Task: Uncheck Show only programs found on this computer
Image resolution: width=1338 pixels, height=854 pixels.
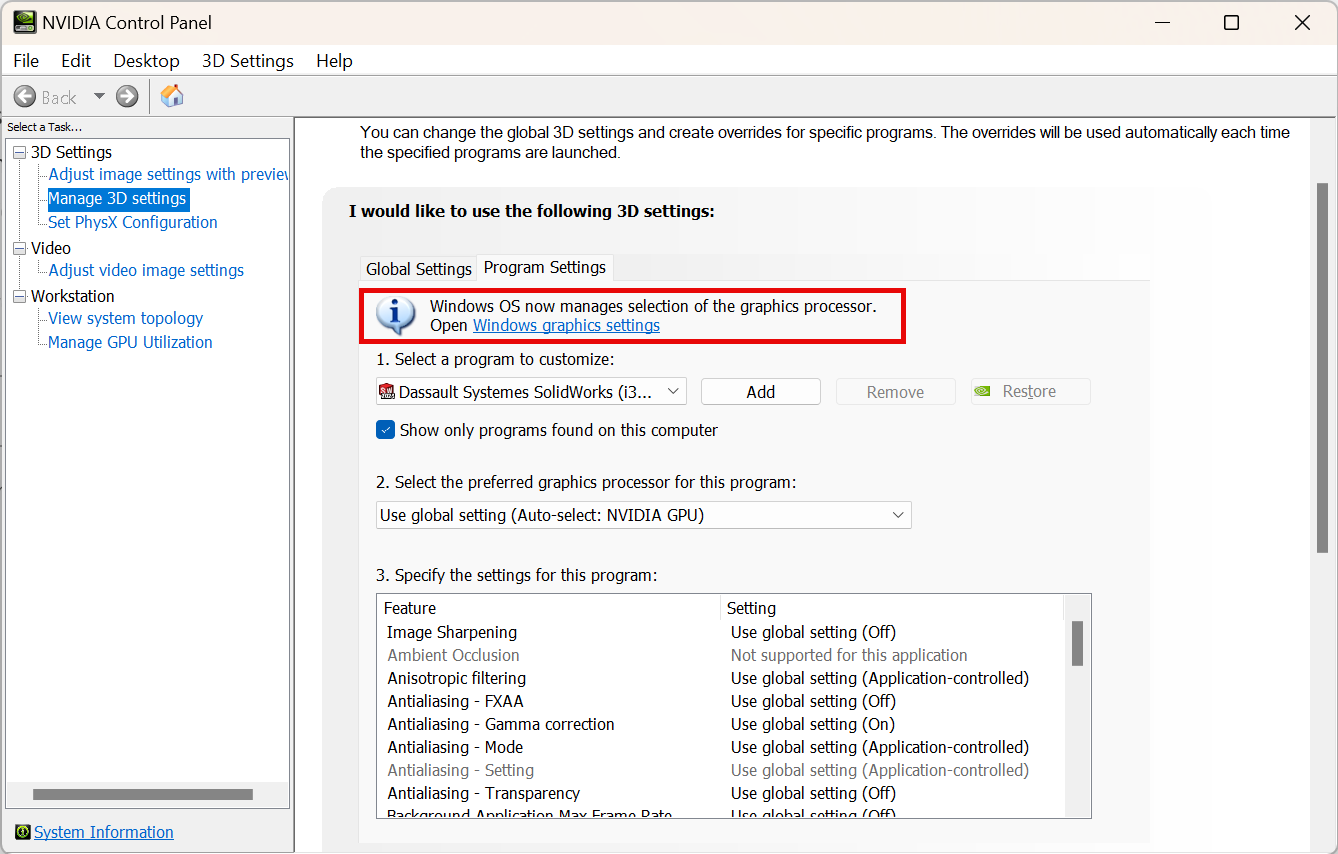Action: 385,429
